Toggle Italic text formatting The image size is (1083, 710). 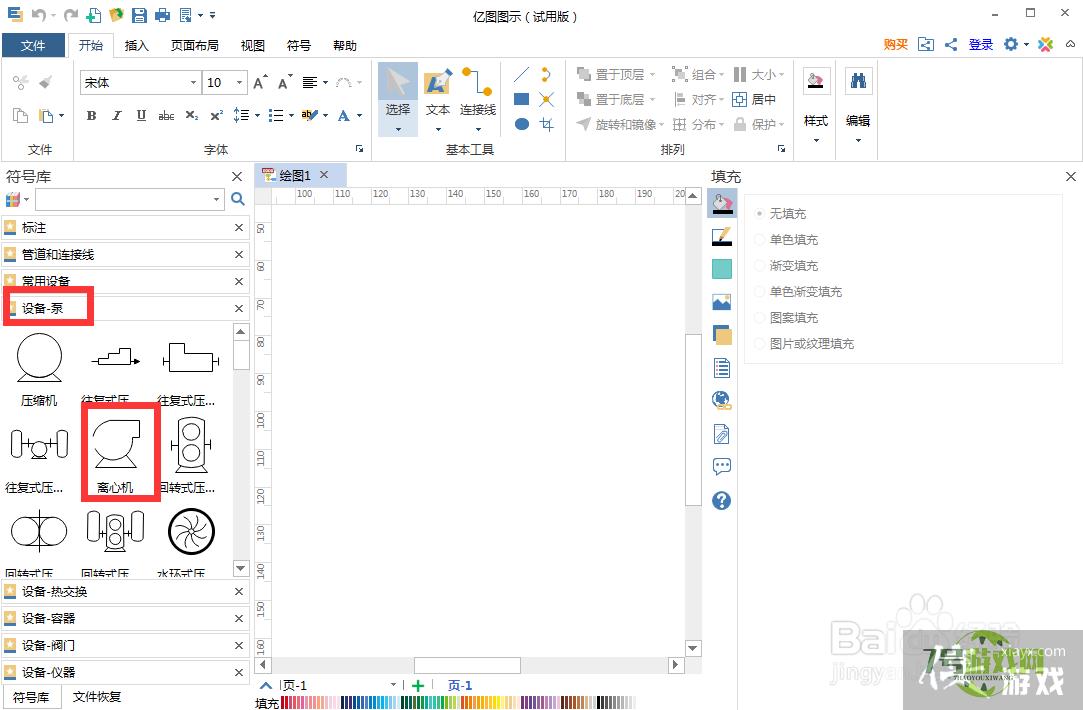117,115
